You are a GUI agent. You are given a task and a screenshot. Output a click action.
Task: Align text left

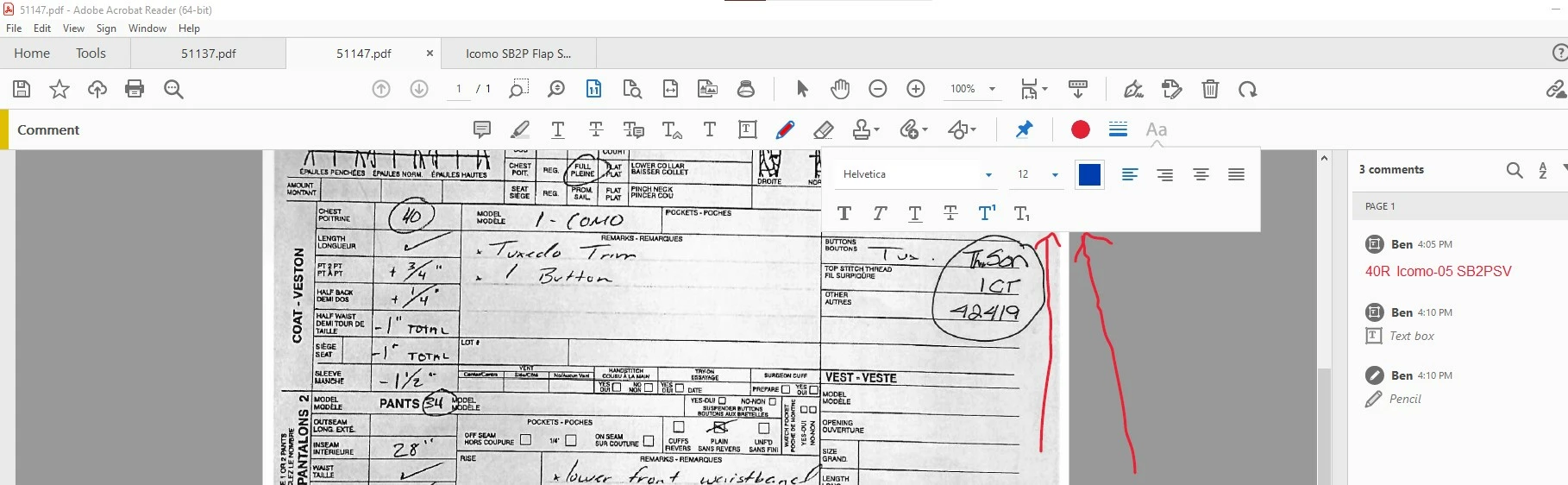tap(1130, 174)
